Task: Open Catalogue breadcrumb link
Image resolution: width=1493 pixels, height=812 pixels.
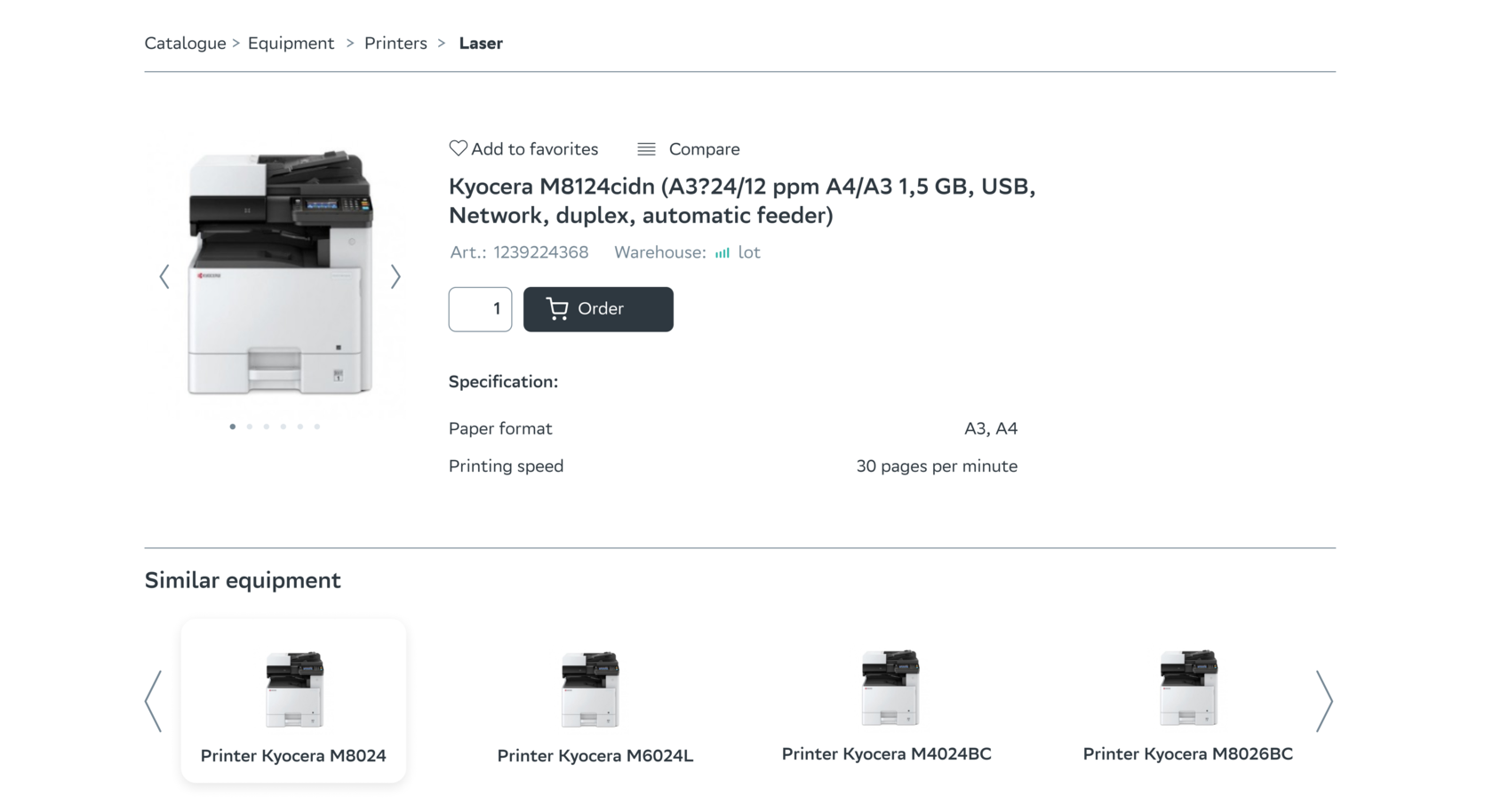Action: (x=185, y=44)
